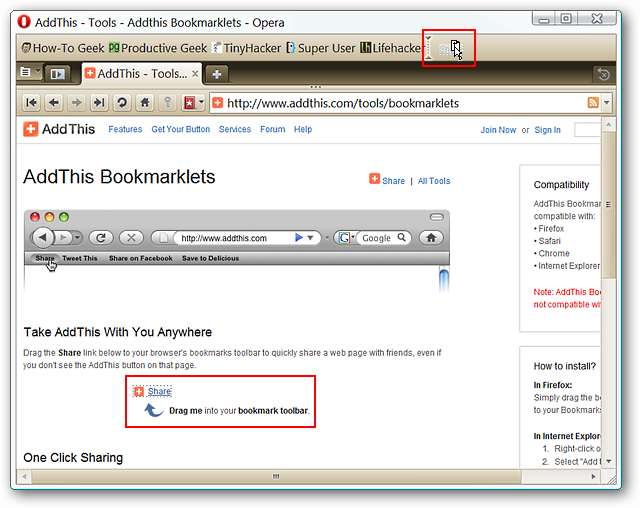Go forward with the Forward arrow
The height and width of the screenshot is (508, 640).
[76, 102]
